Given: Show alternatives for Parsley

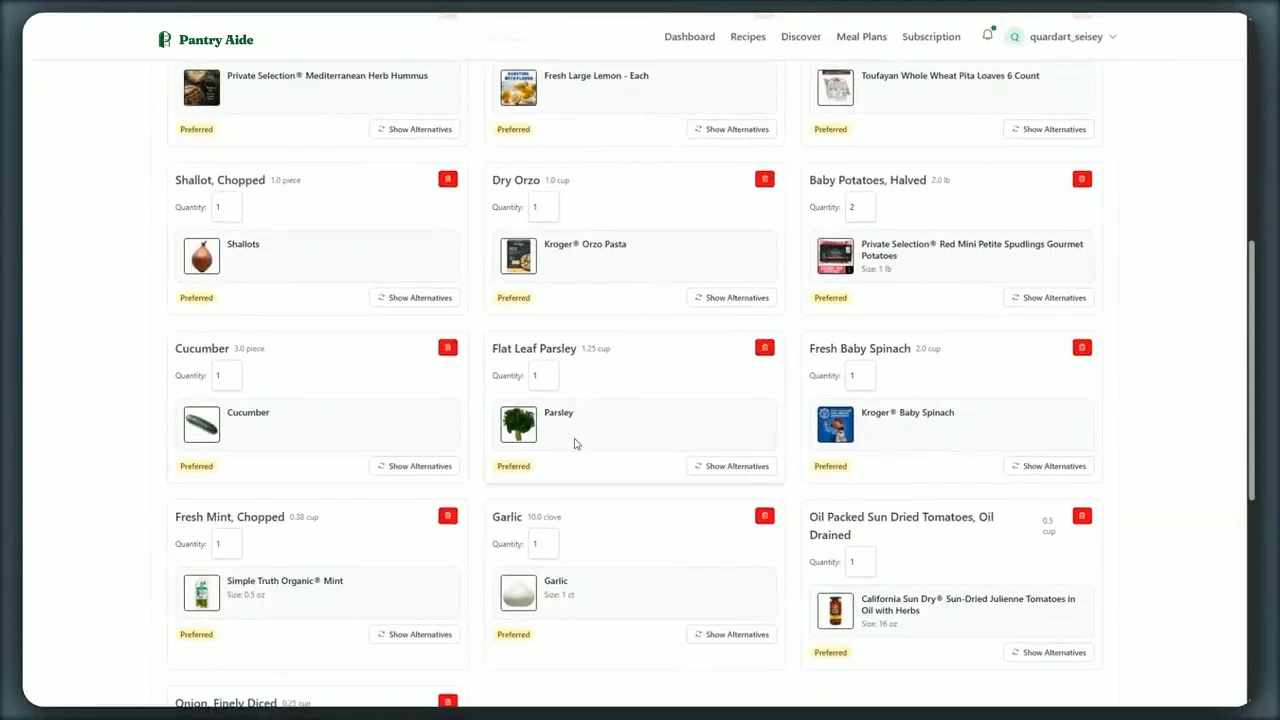Looking at the screenshot, I should [x=732, y=466].
